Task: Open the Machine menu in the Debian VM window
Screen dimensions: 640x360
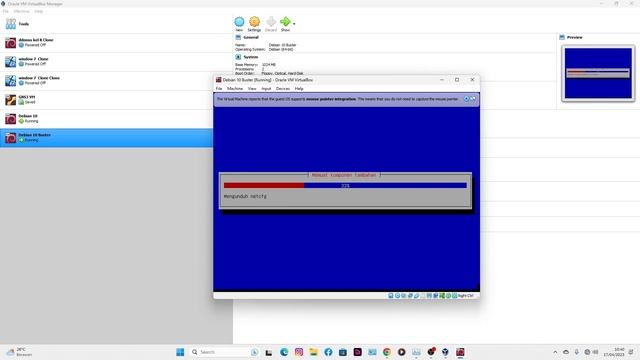Action: (235, 89)
